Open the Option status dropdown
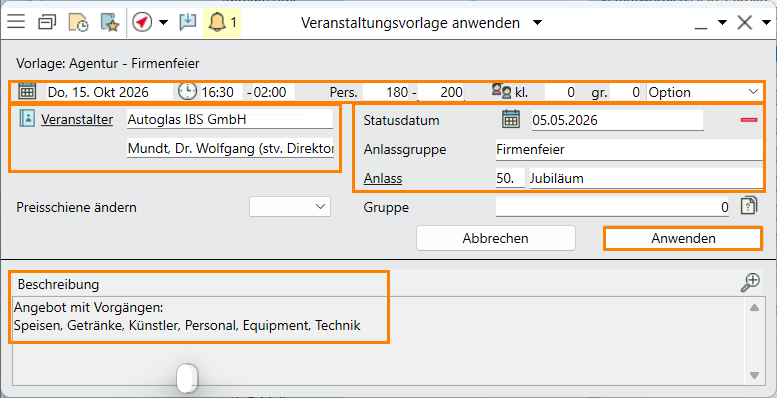 click(x=704, y=92)
